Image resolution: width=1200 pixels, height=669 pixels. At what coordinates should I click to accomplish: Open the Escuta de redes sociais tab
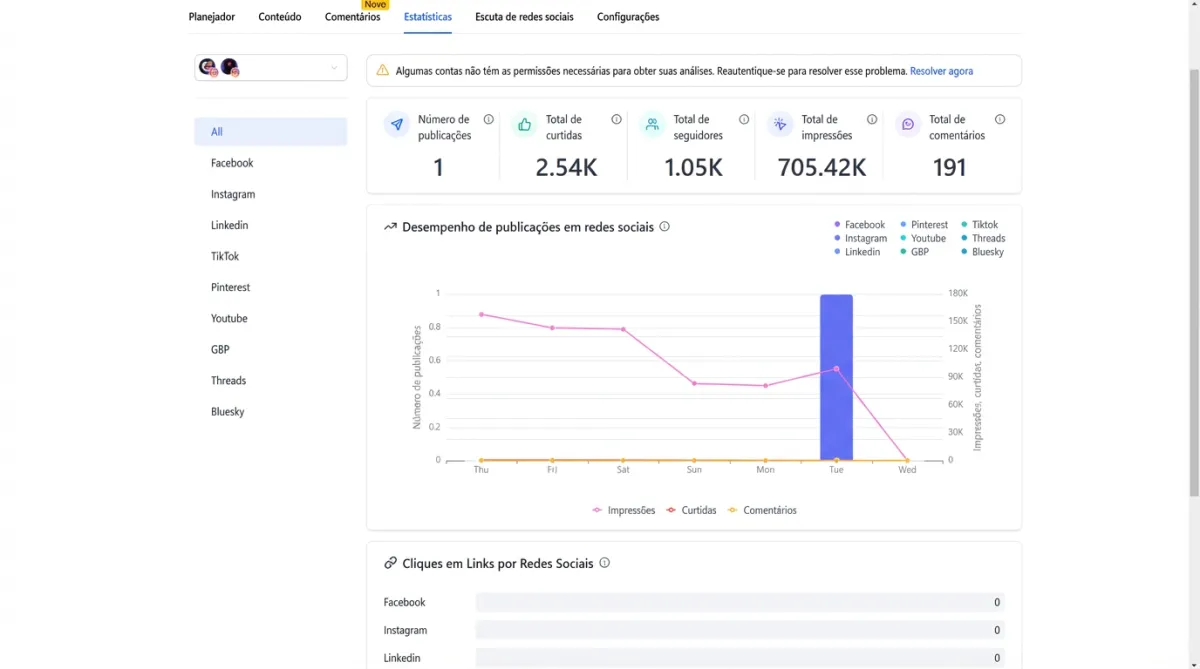pyautogui.click(x=524, y=17)
